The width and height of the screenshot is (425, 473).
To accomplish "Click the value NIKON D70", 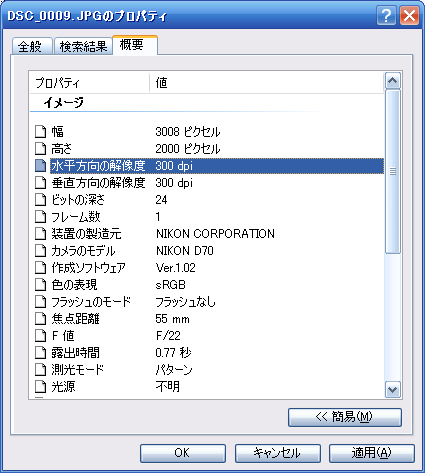I will pos(185,251).
